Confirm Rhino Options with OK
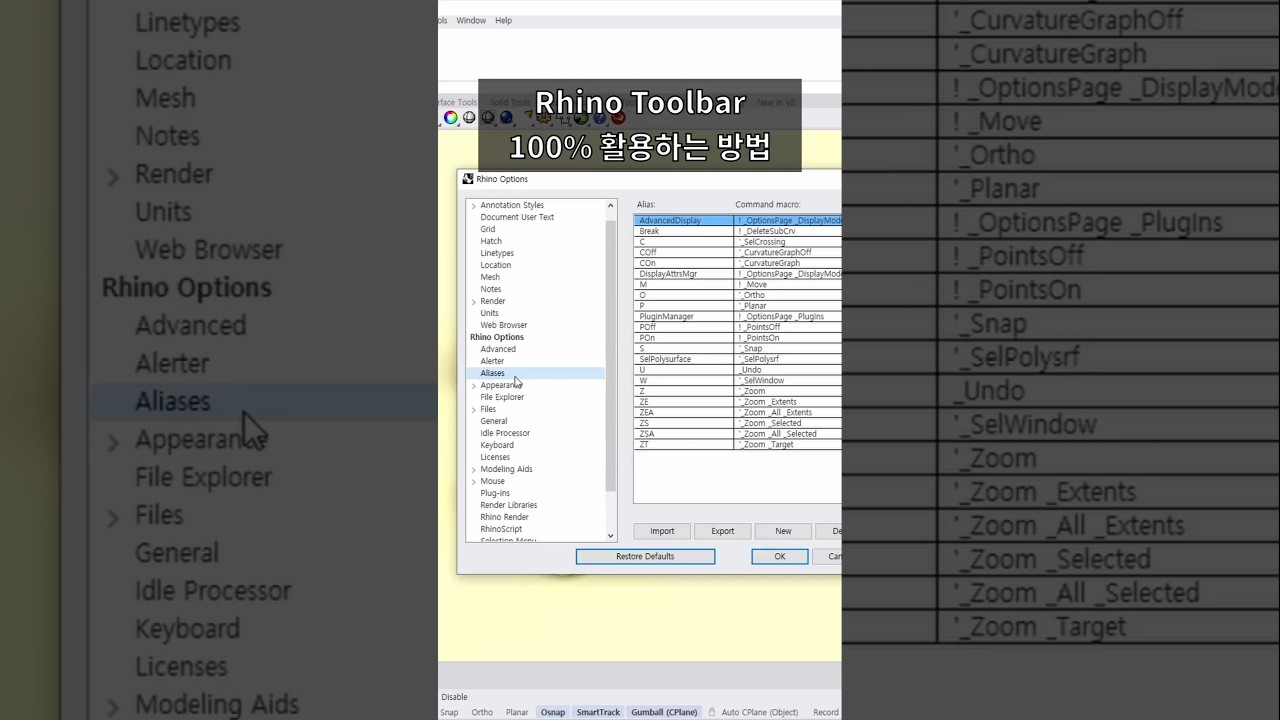 coord(780,556)
